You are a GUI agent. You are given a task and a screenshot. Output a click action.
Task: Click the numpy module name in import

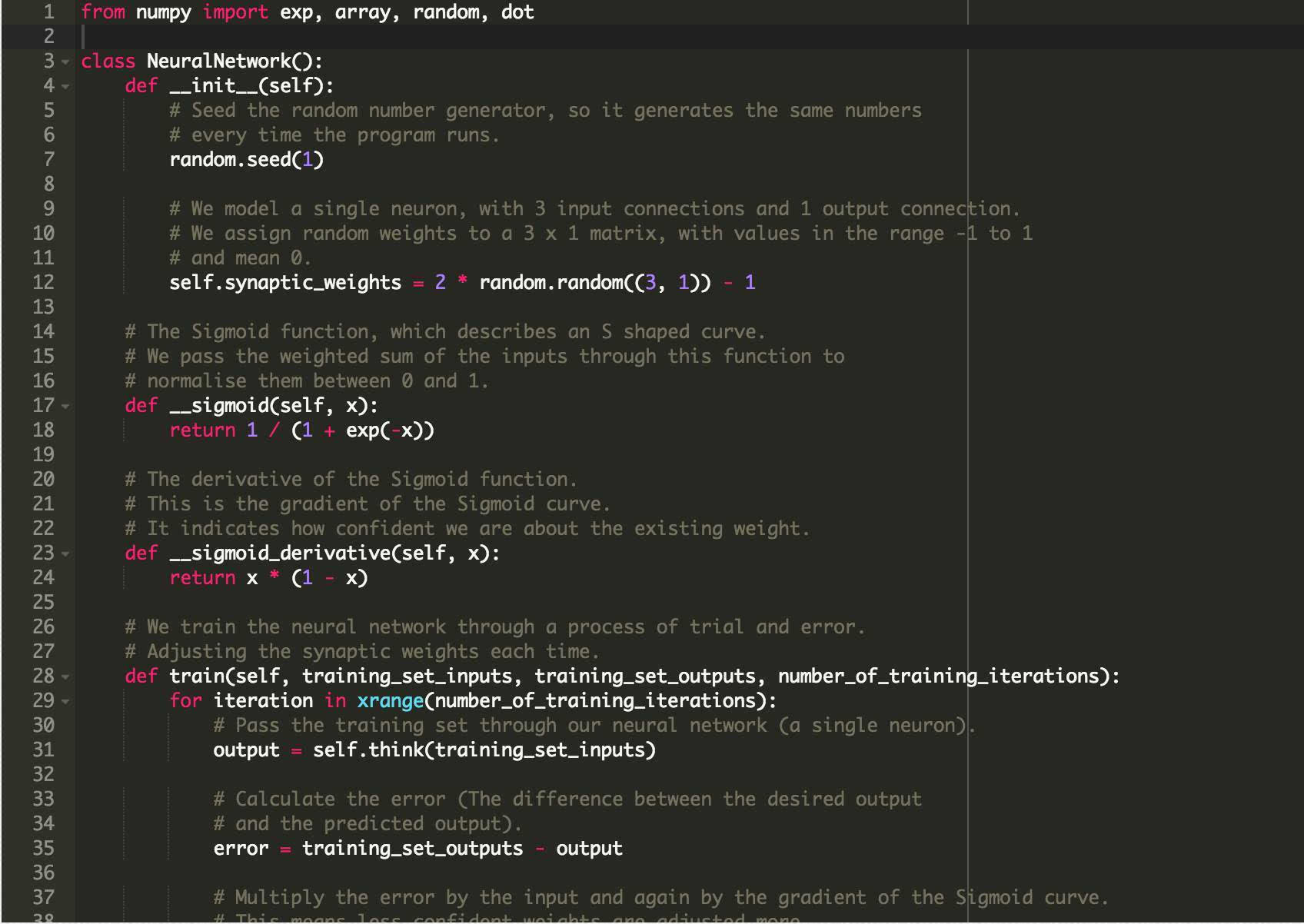tap(163, 12)
